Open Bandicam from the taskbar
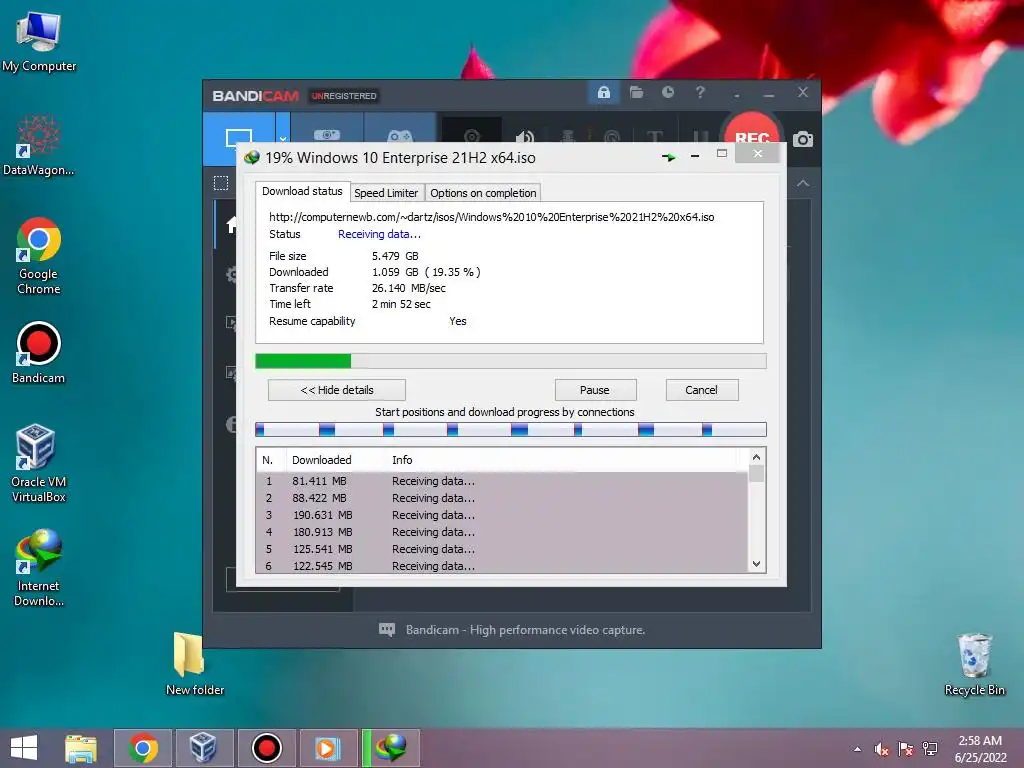The image size is (1024, 768). pos(266,748)
